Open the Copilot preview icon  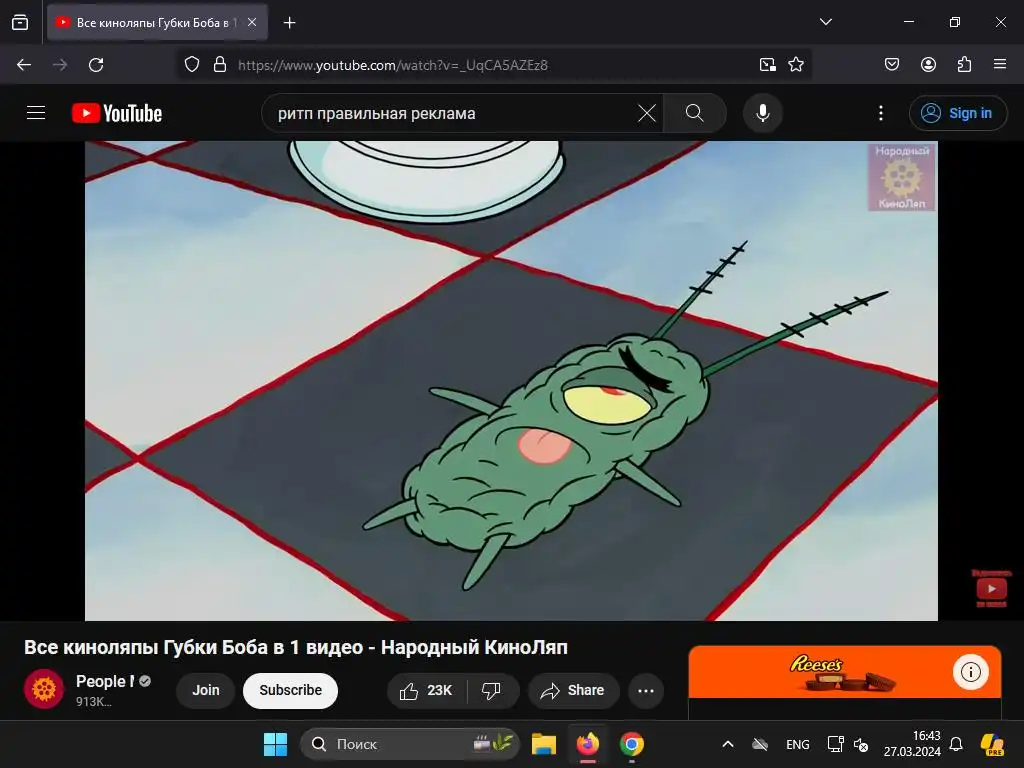point(992,744)
